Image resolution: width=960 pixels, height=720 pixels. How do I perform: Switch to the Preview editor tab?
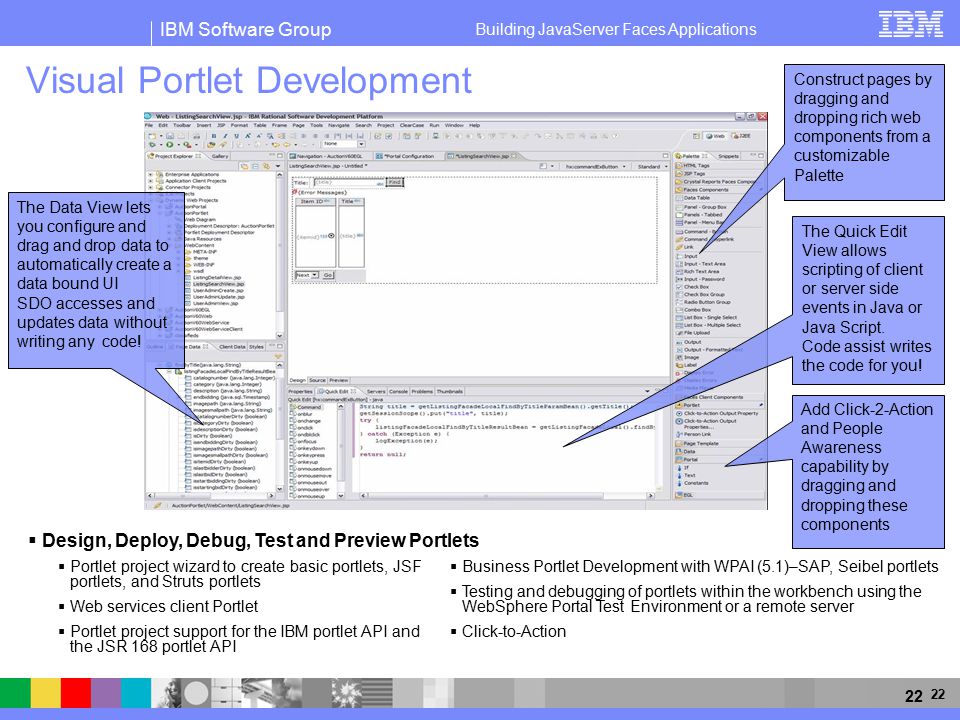339,380
